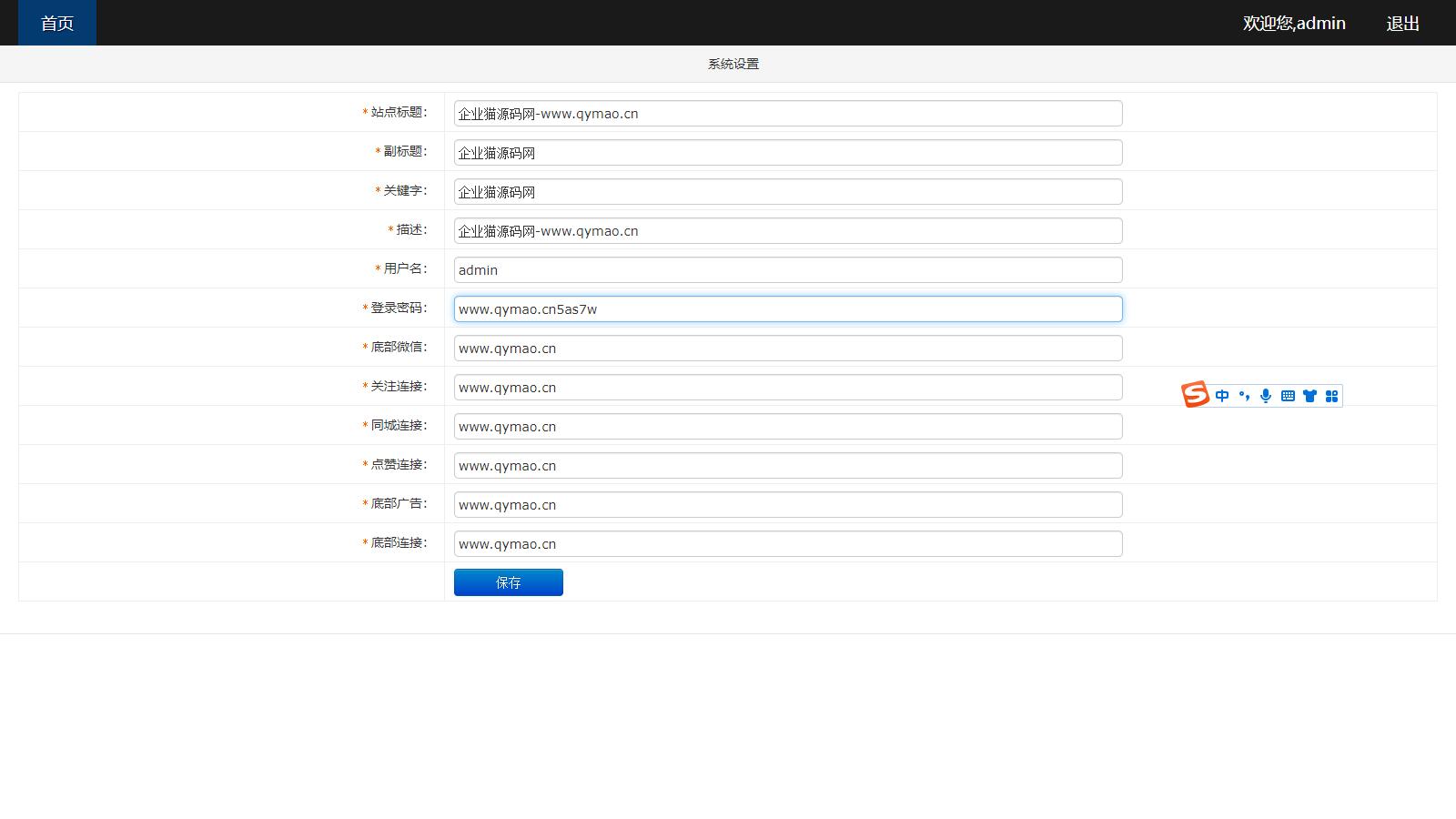Open the Sogou toolbox grid icon
The height and width of the screenshot is (819, 1456).
pos(1331,396)
